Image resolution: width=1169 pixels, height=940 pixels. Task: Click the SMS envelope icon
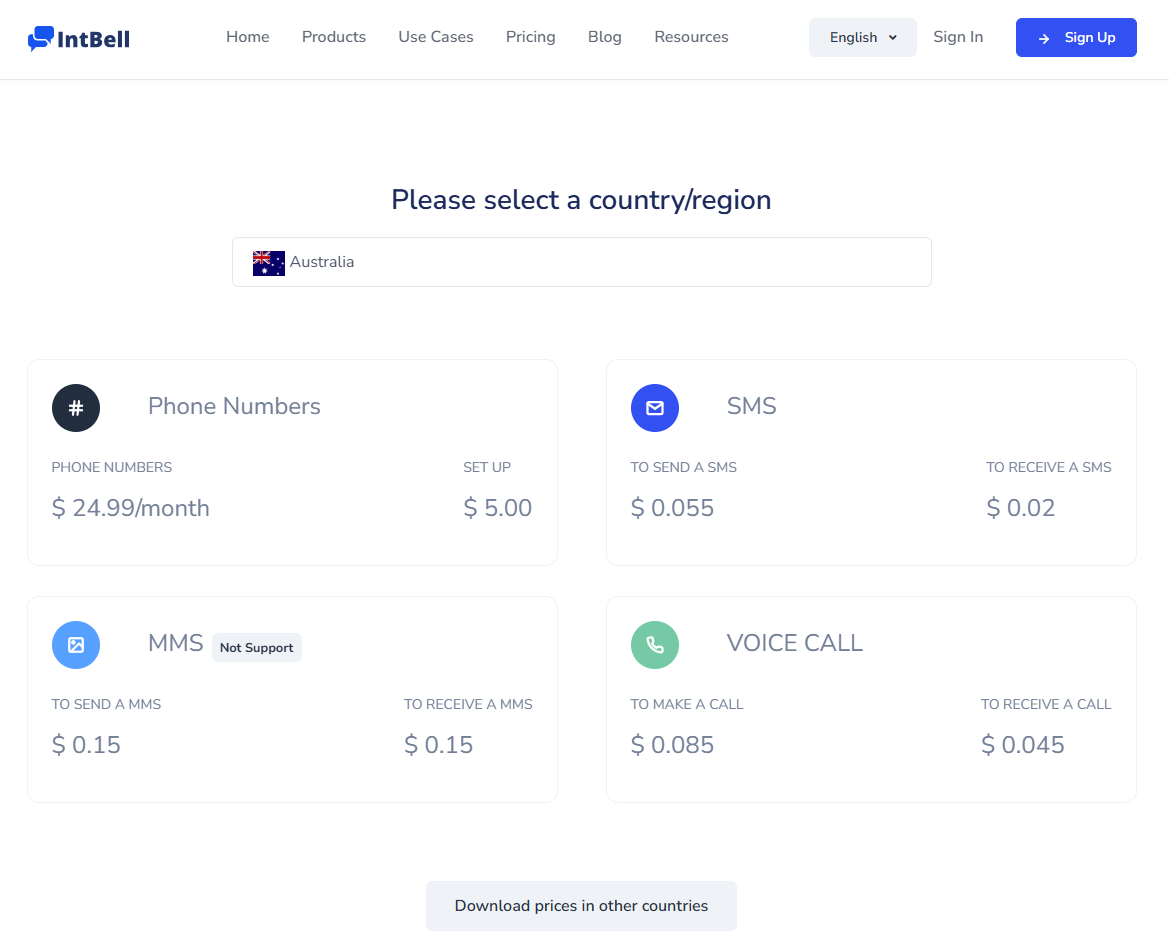tap(655, 408)
